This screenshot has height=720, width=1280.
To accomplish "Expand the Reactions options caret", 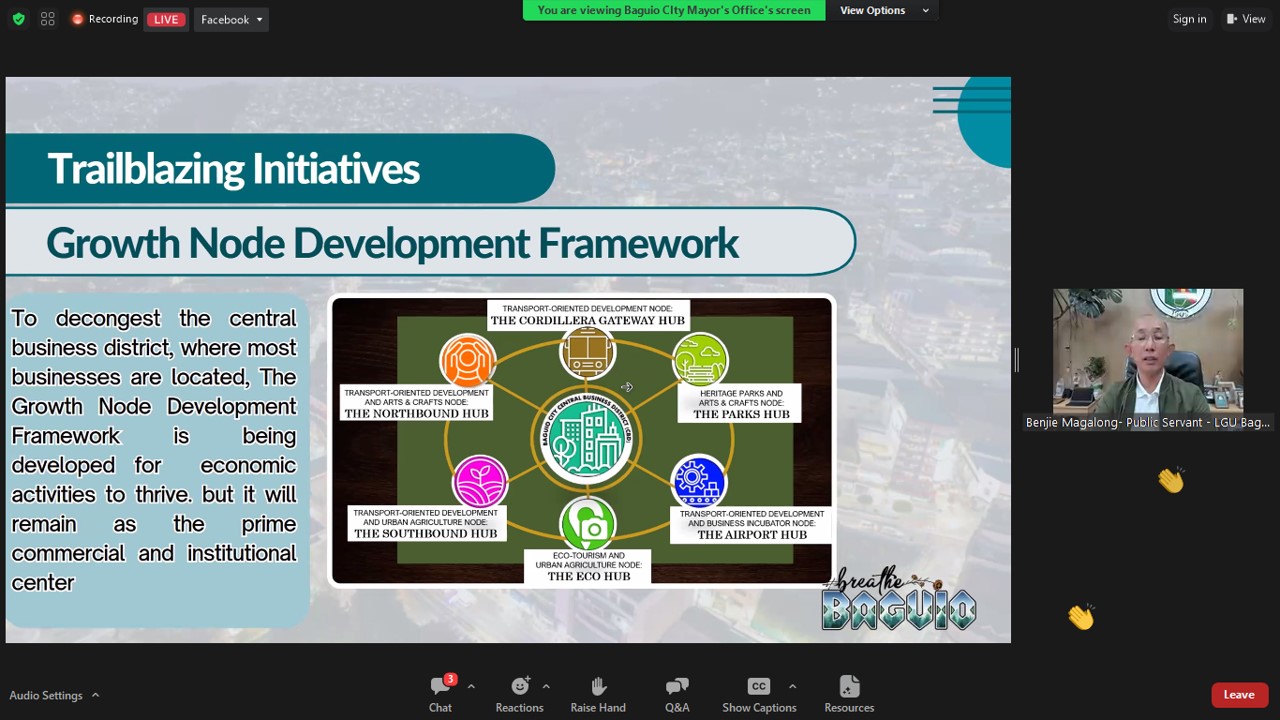I will click(546, 686).
